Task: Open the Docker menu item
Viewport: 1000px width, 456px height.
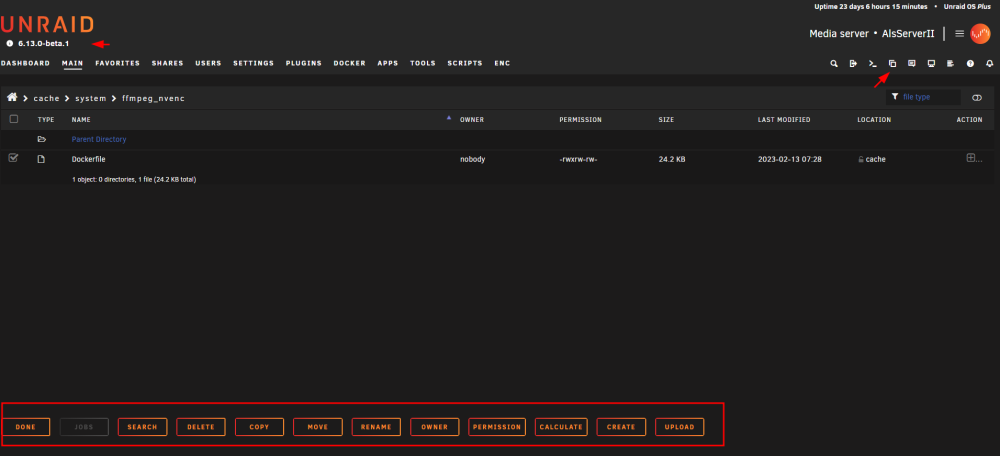Action: (349, 63)
